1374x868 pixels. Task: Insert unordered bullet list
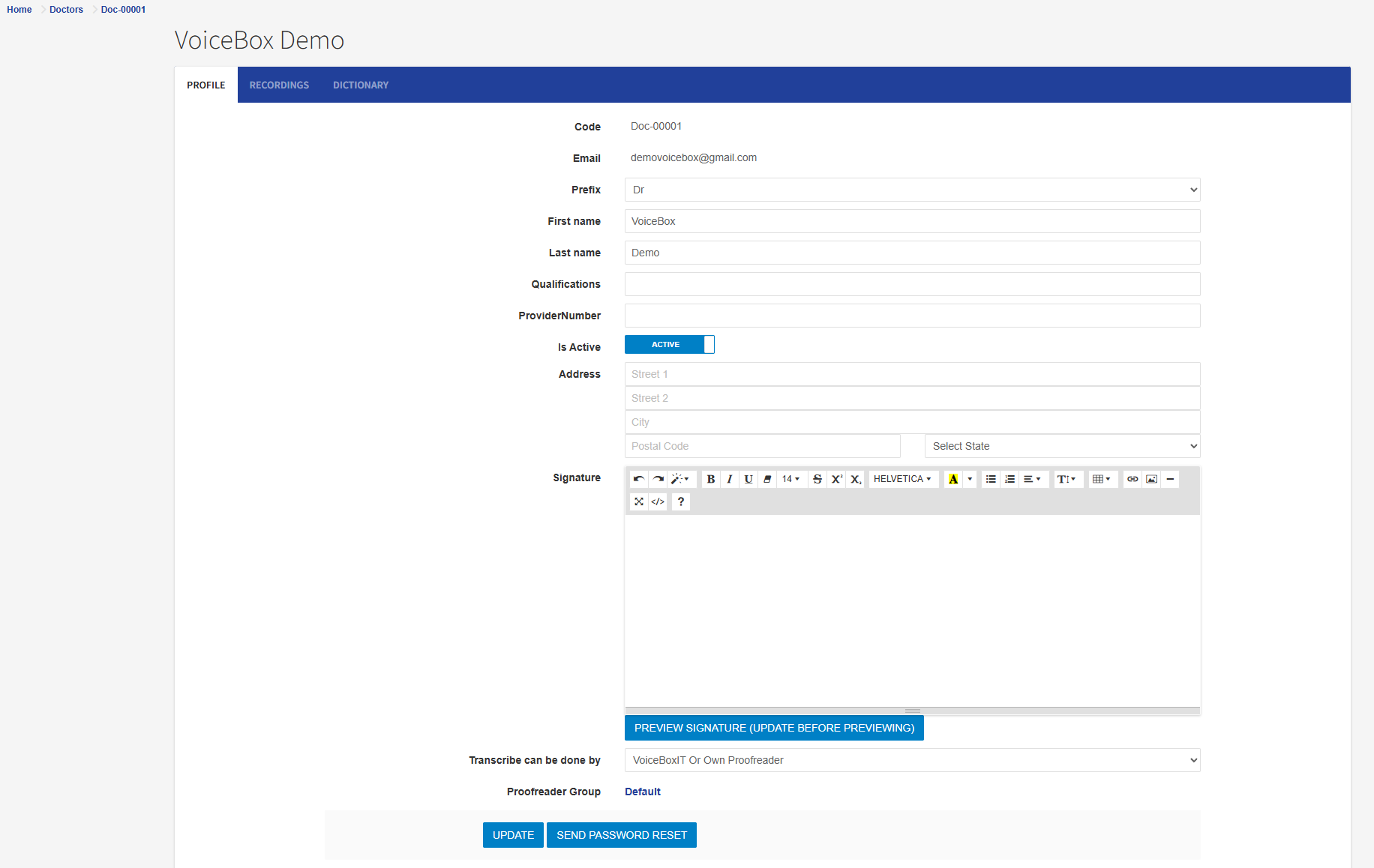(991, 479)
